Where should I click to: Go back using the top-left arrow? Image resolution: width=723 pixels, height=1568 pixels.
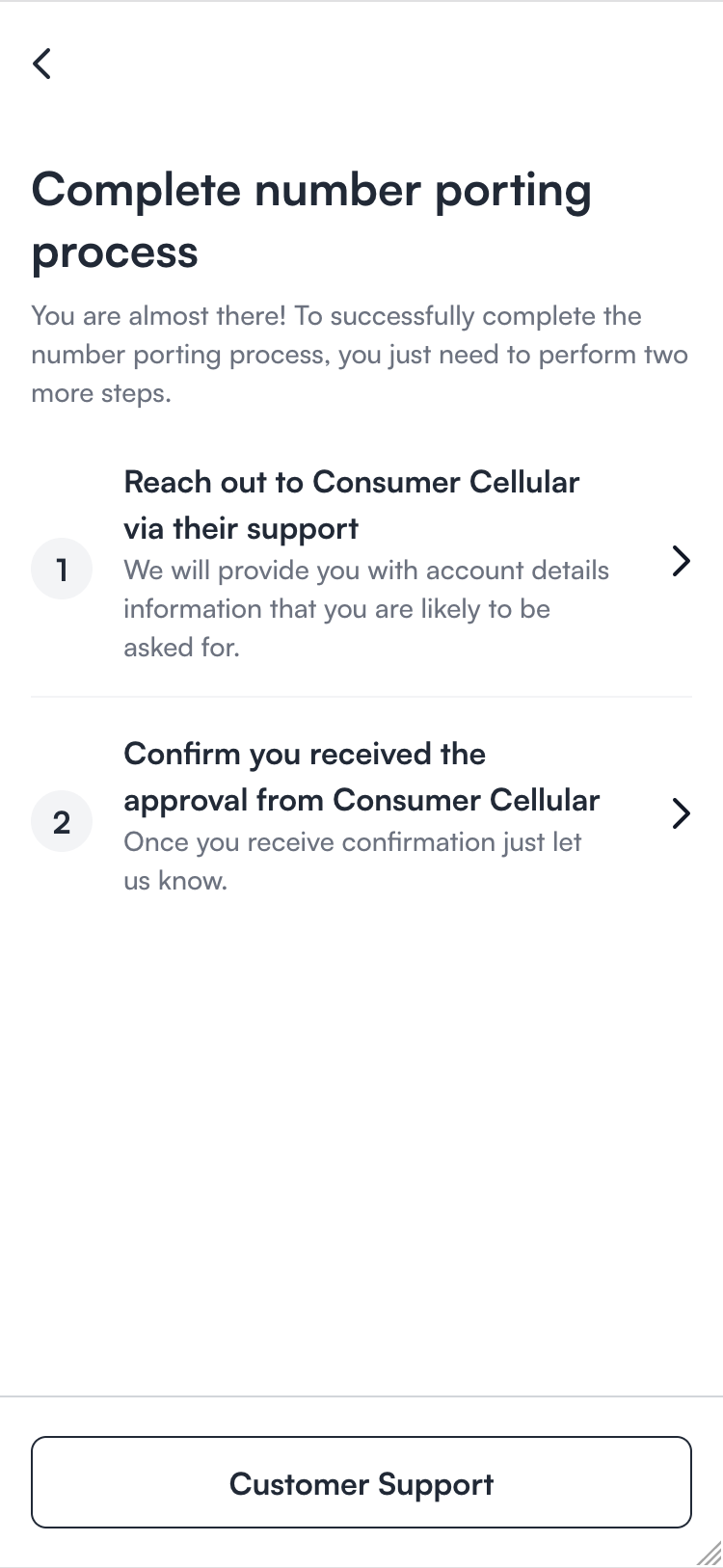(x=41, y=64)
